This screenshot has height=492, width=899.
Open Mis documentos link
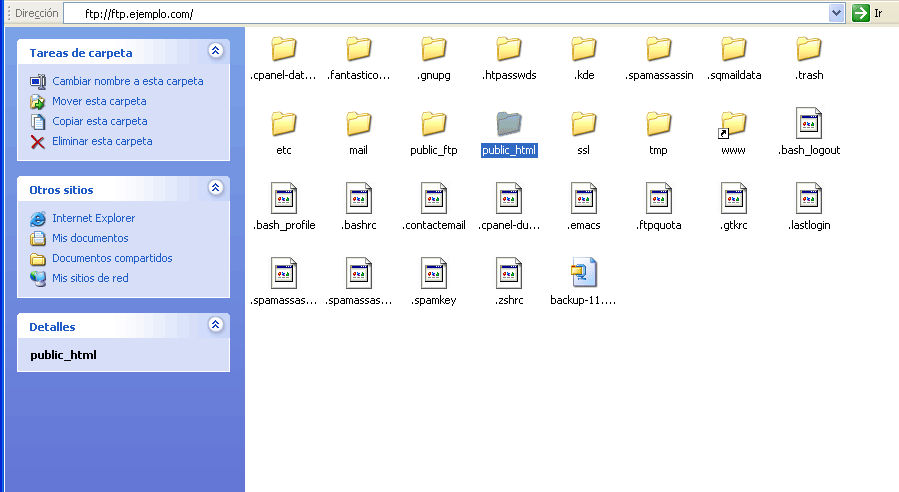tap(90, 238)
